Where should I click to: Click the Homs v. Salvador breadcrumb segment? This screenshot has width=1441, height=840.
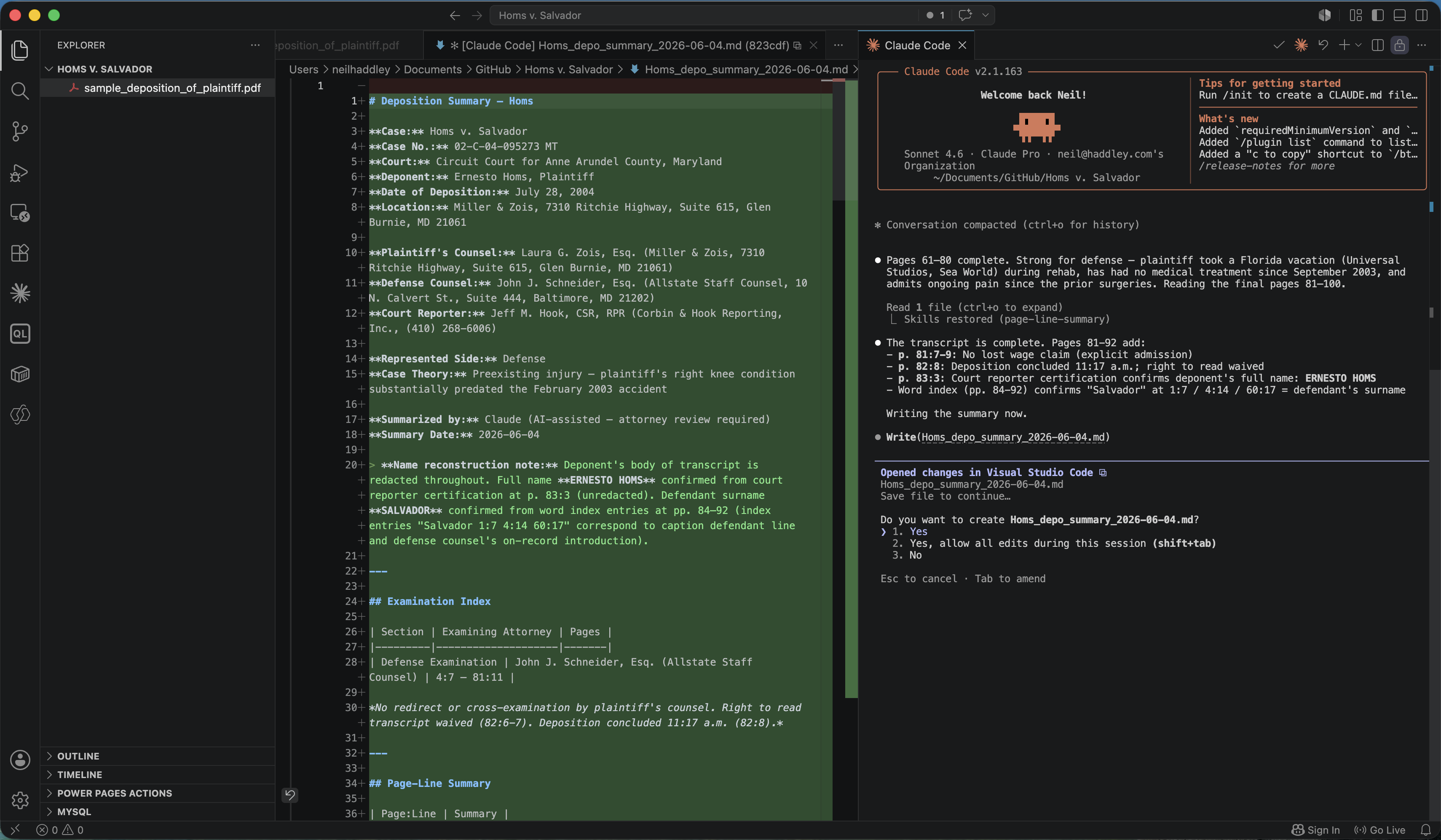tap(568, 69)
